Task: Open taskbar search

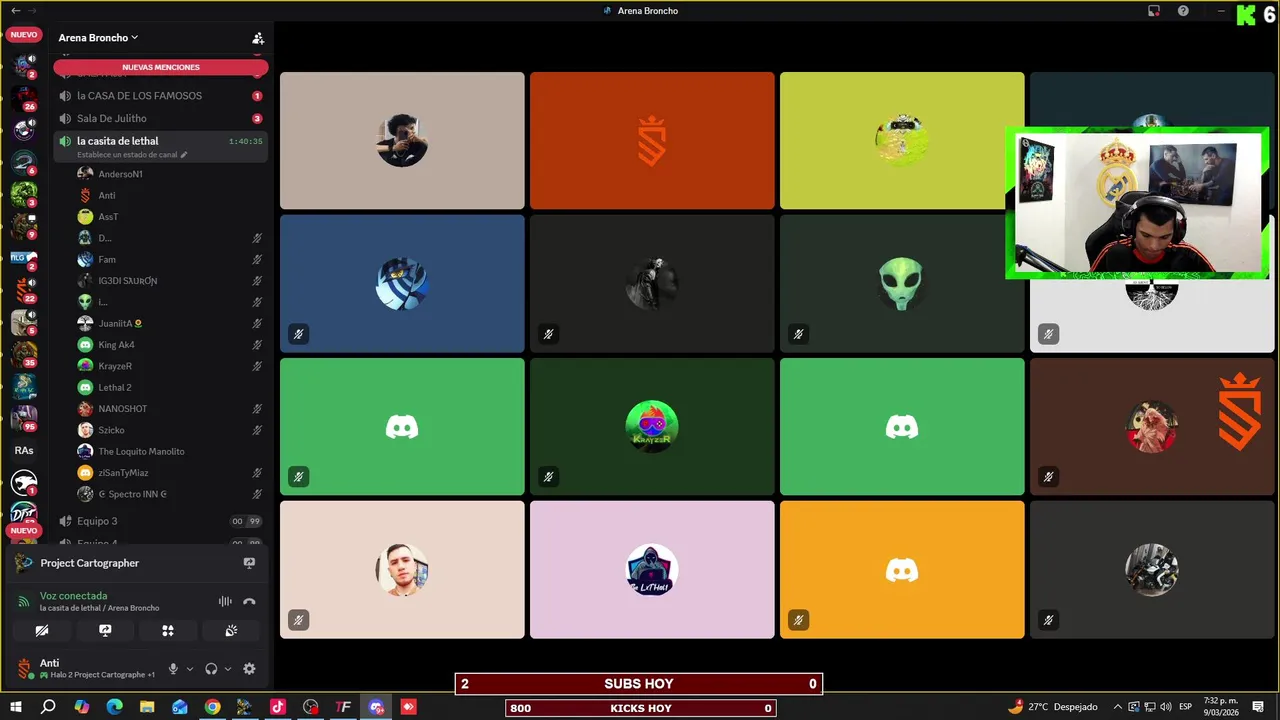Action: [48, 707]
